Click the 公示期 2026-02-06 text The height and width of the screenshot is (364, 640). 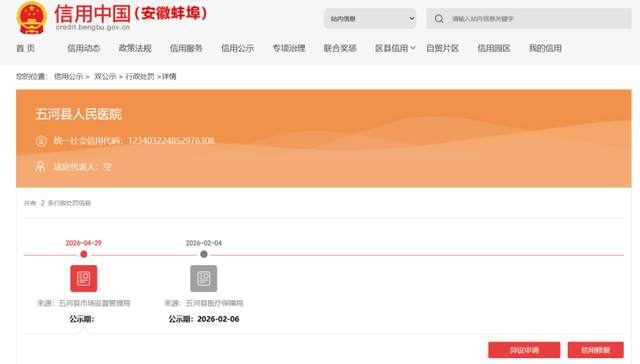point(204,319)
